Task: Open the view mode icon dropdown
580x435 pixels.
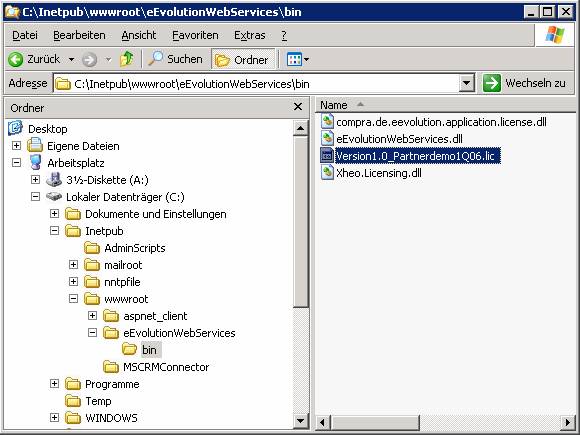Action: click(298, 59)
